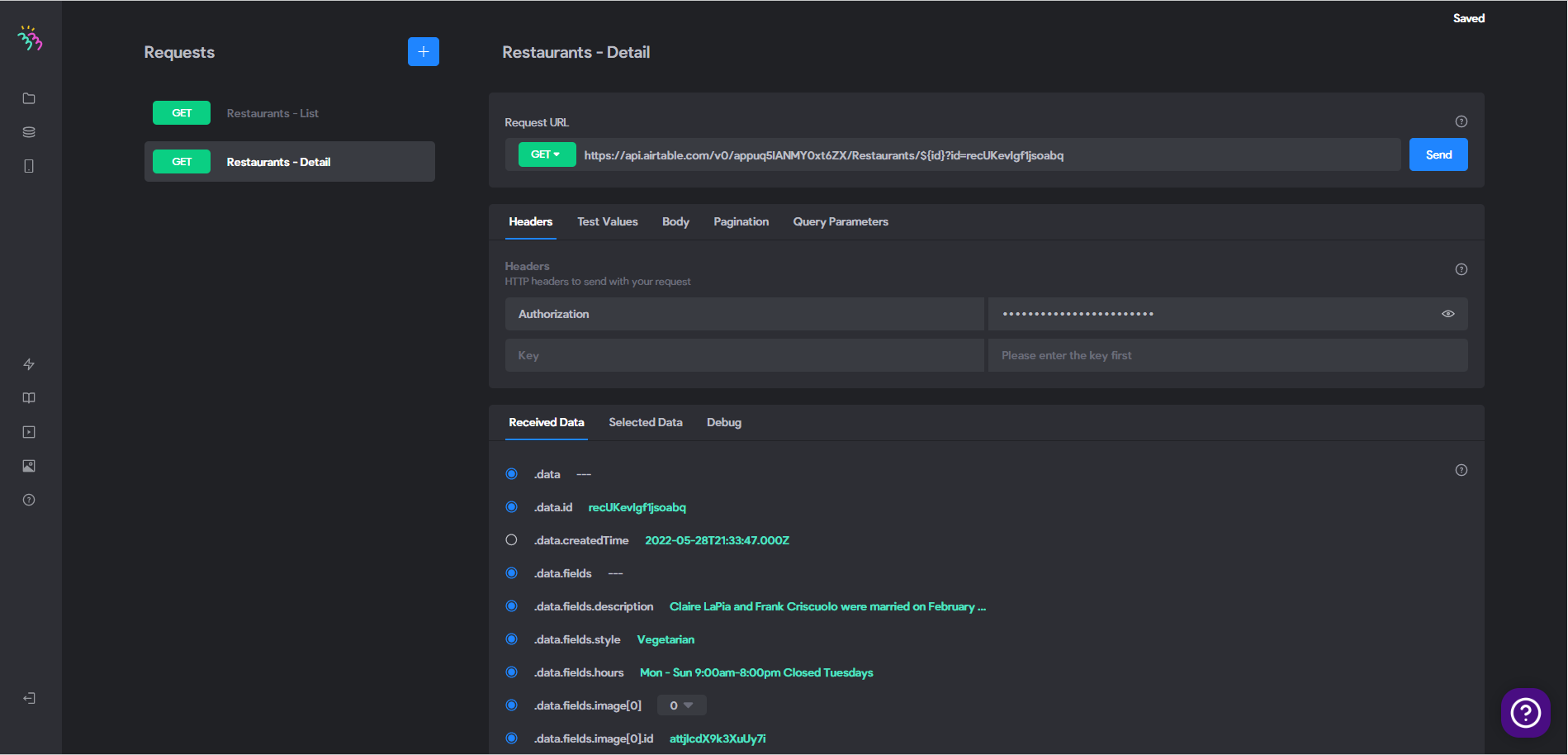1568x755 pixels.
Task: Open the database stack icon in sidebar
Action: tap(29, 132)
